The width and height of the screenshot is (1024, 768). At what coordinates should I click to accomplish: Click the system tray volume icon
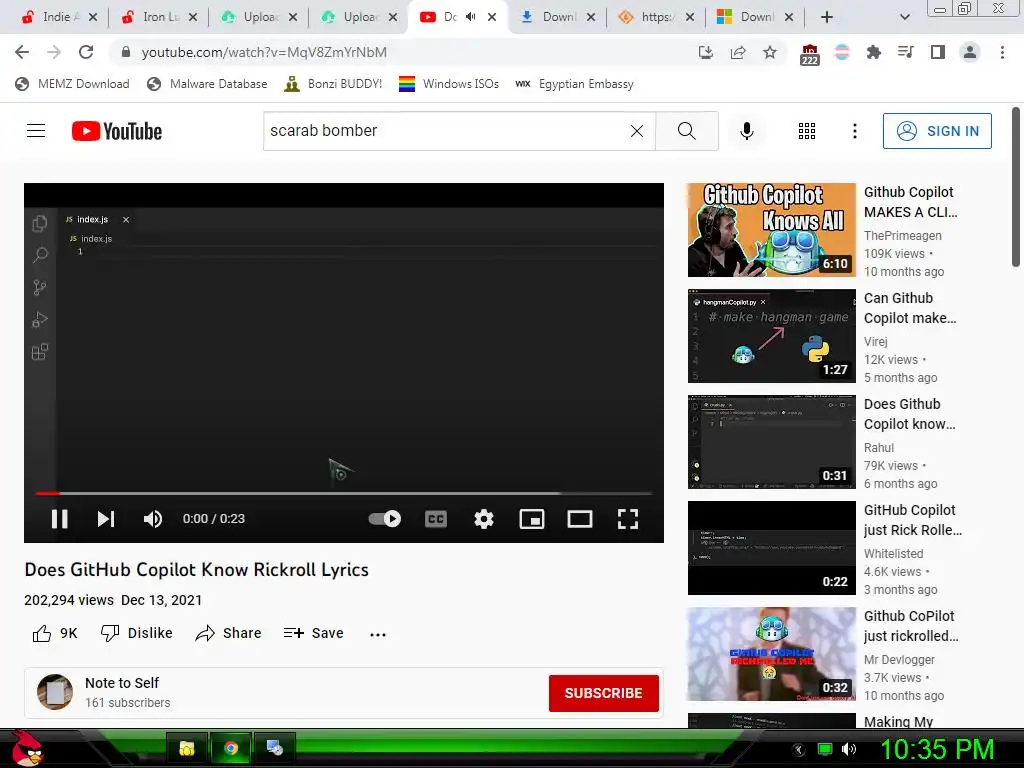849,749
